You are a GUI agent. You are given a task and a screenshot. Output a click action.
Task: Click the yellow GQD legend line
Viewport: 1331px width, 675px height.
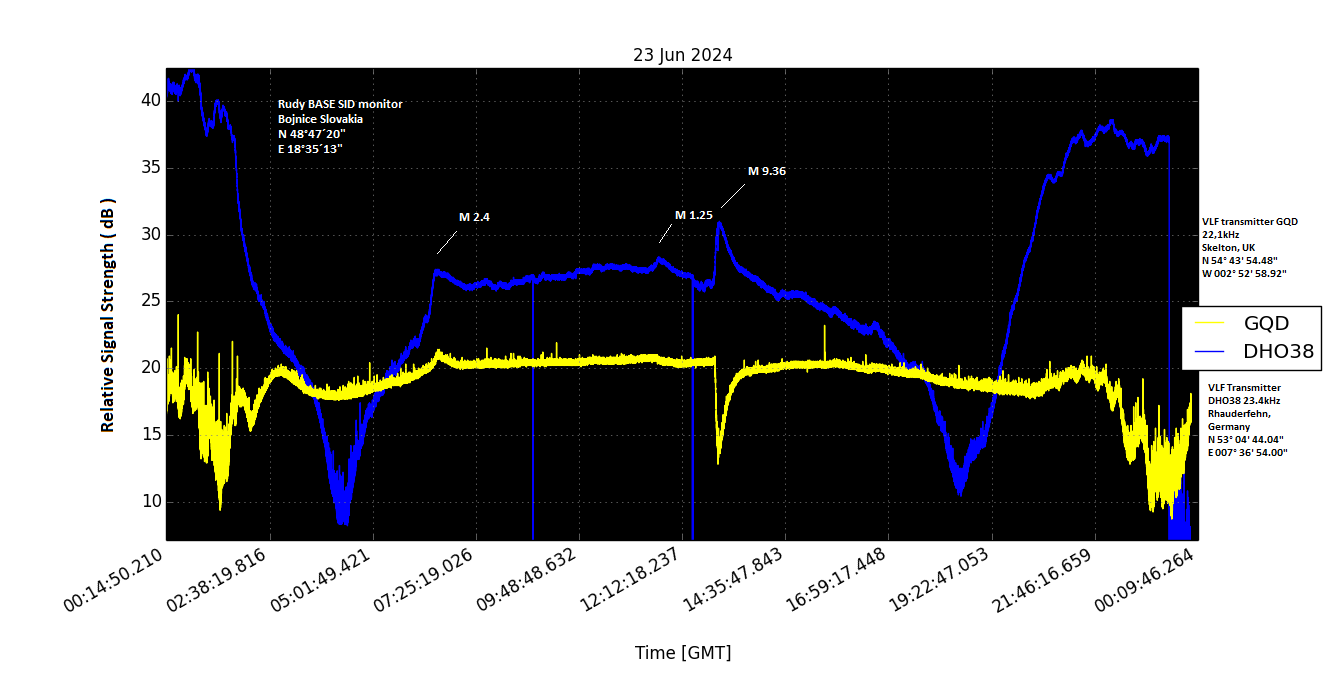[x=1211, y=324]
